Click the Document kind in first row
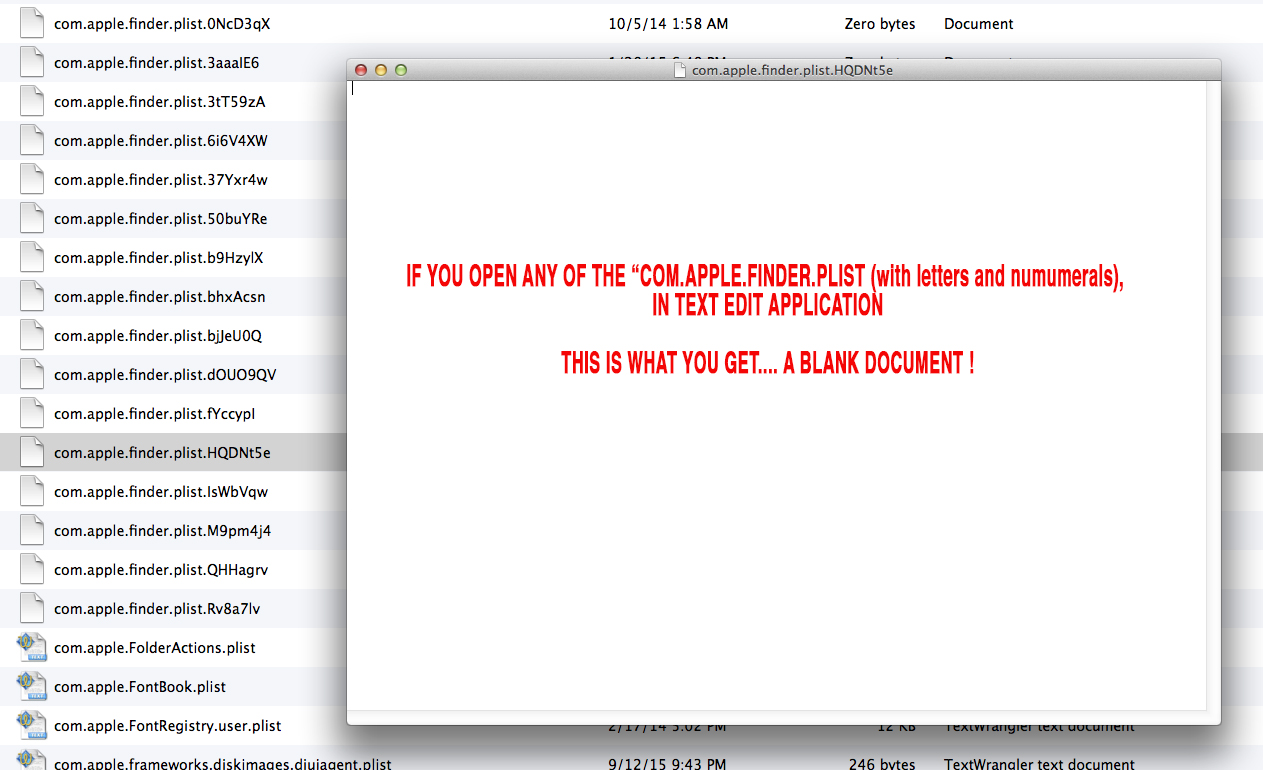The width and height of the screenshot is (1263, 770). 979,24
